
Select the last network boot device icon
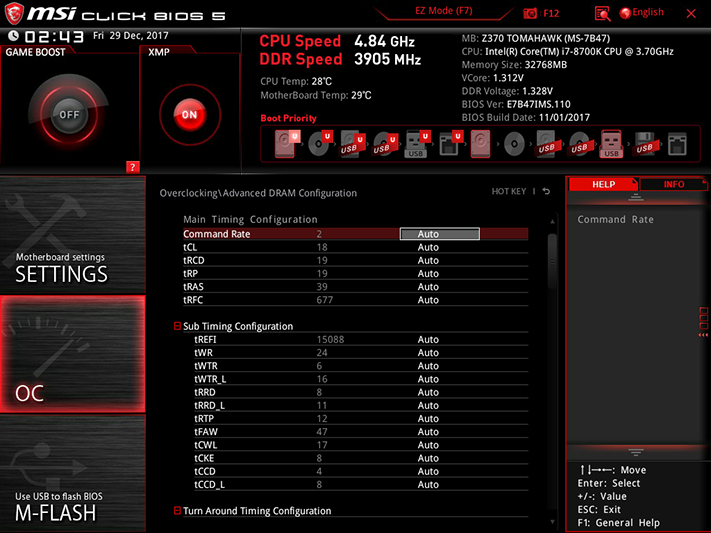677,144
